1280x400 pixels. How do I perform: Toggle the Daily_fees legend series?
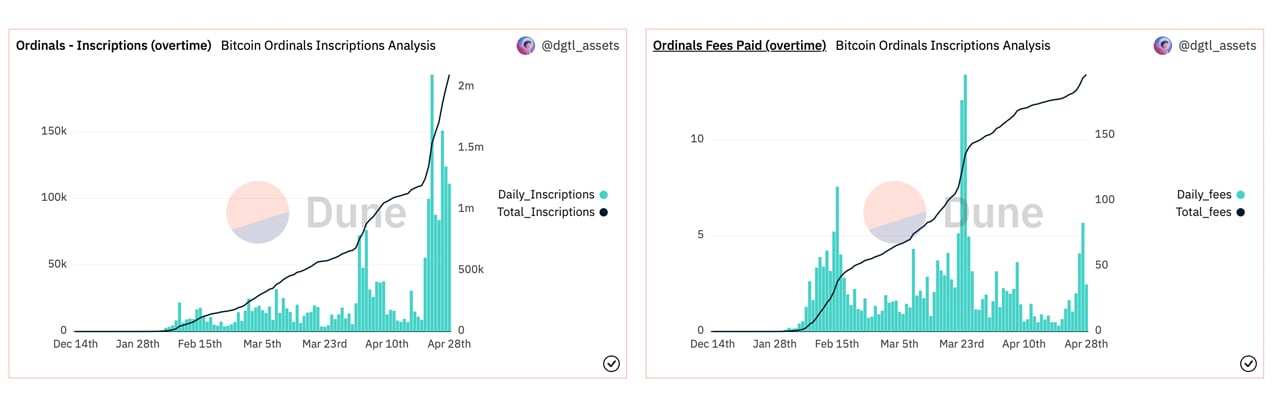pos(1203,195)
